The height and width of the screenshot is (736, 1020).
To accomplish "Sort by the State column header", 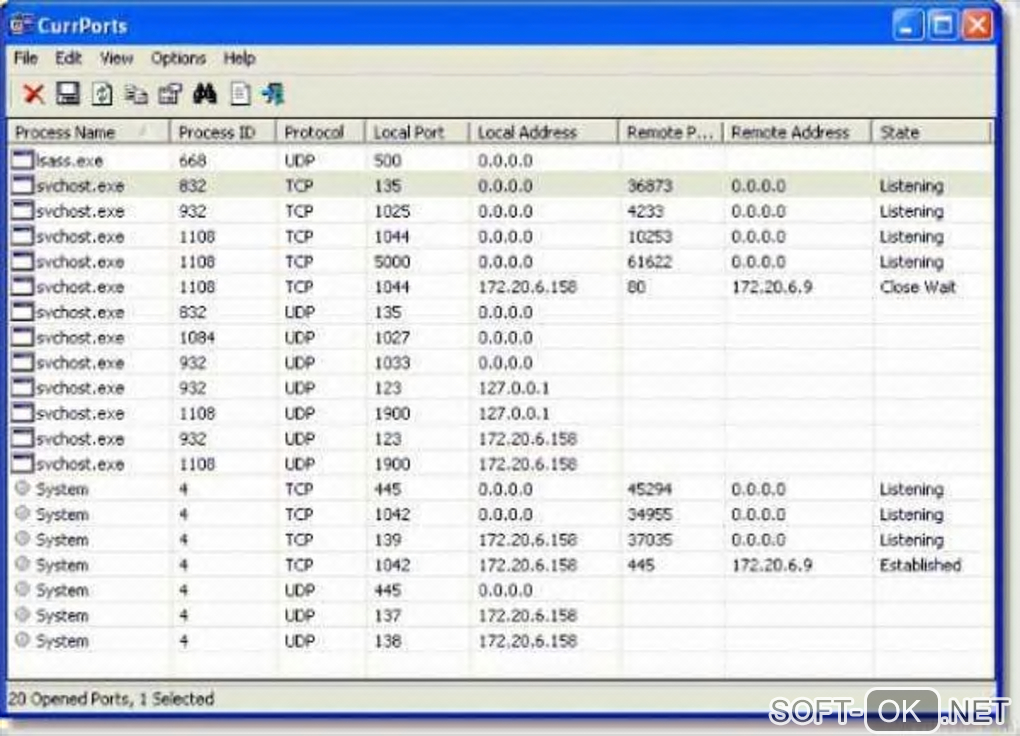I will [x=931, y=133].
